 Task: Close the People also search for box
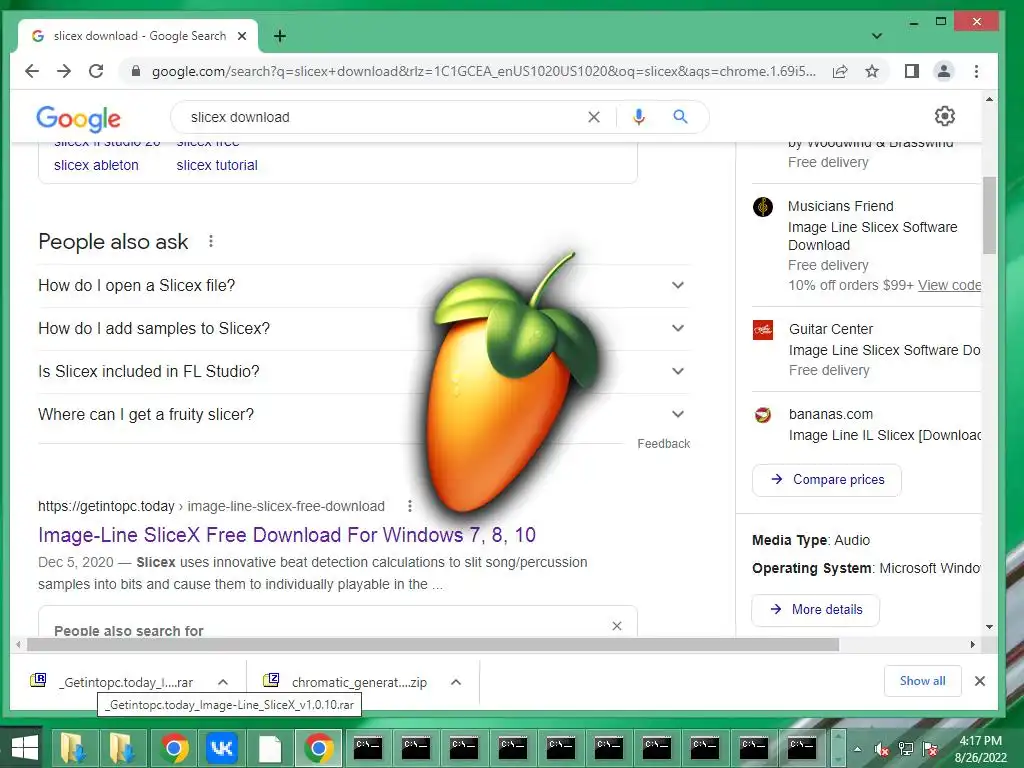coord(616,626)
